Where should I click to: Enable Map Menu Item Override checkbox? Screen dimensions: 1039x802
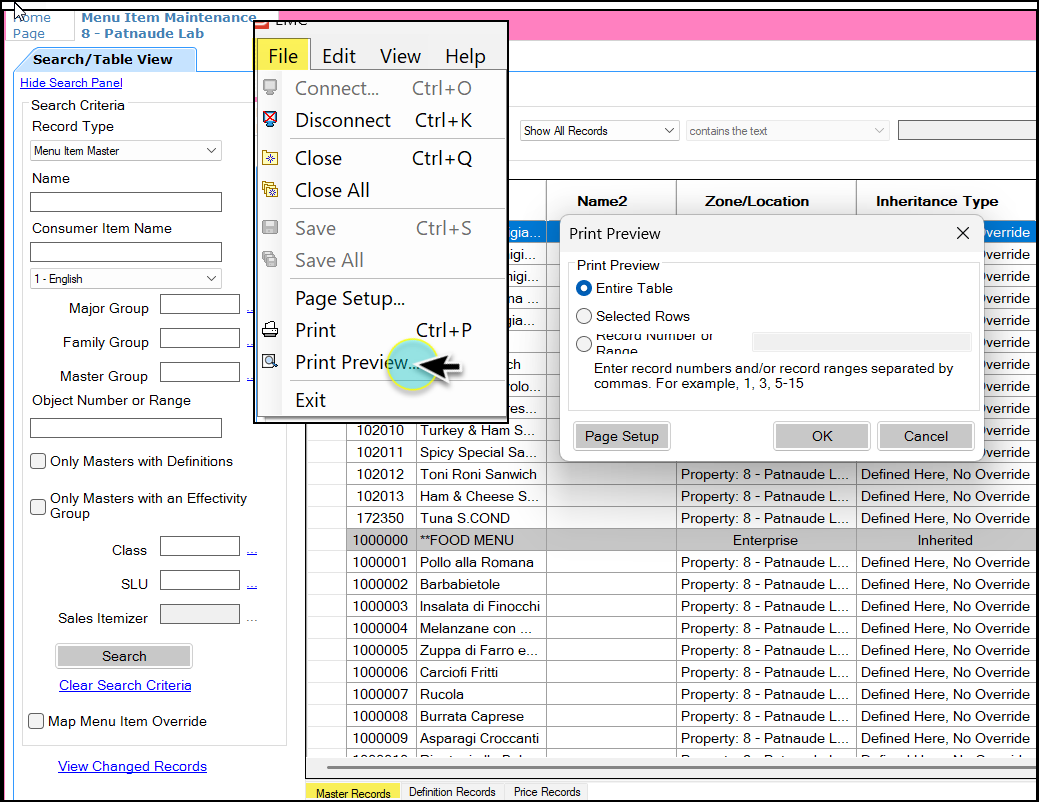coord(36,721)
